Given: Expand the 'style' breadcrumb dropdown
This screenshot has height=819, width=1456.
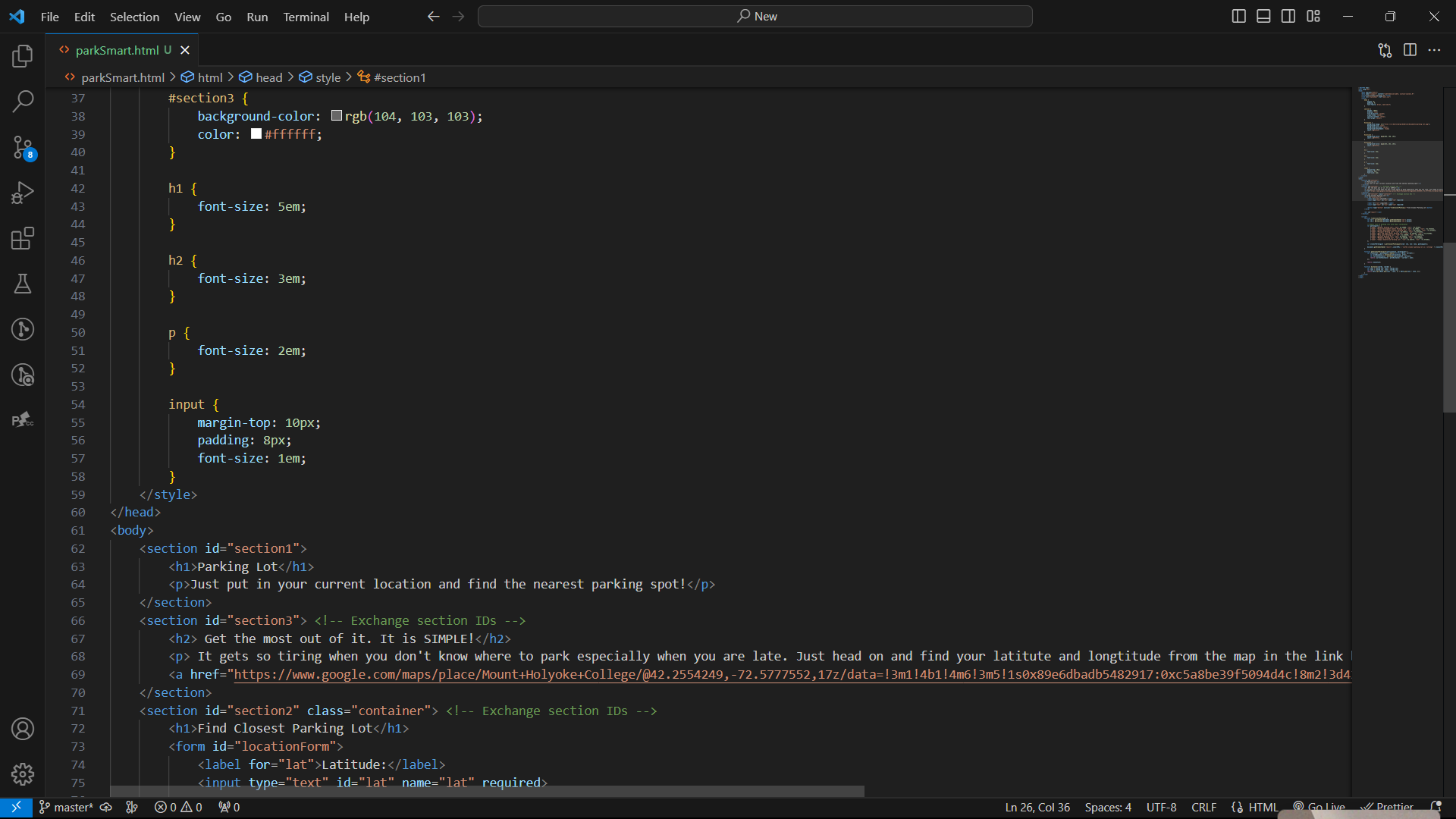Looking at the screenshot, I should tap(328, 77).
